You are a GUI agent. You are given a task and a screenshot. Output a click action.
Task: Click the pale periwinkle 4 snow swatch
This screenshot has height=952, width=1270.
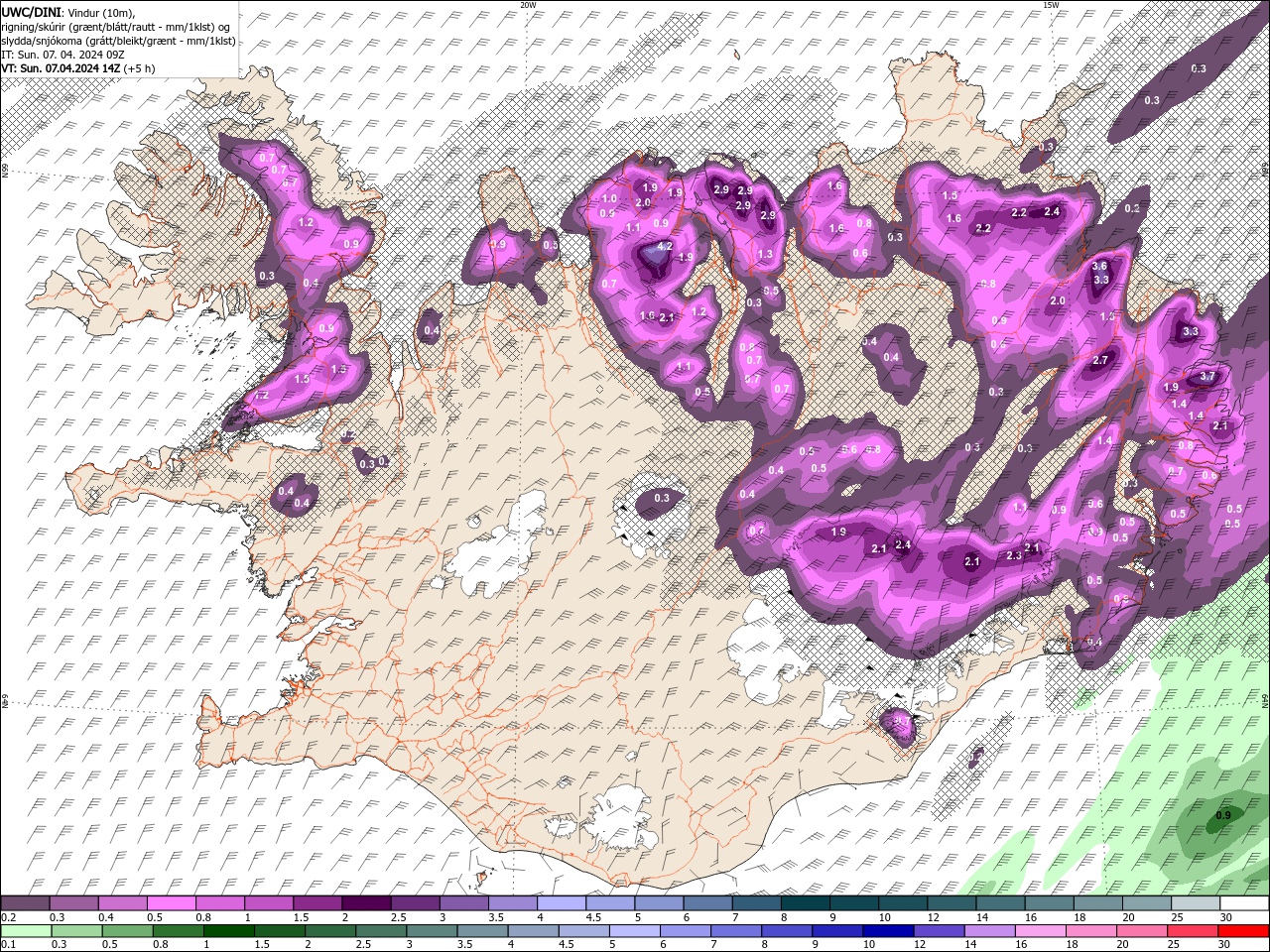tap(562, 903)
